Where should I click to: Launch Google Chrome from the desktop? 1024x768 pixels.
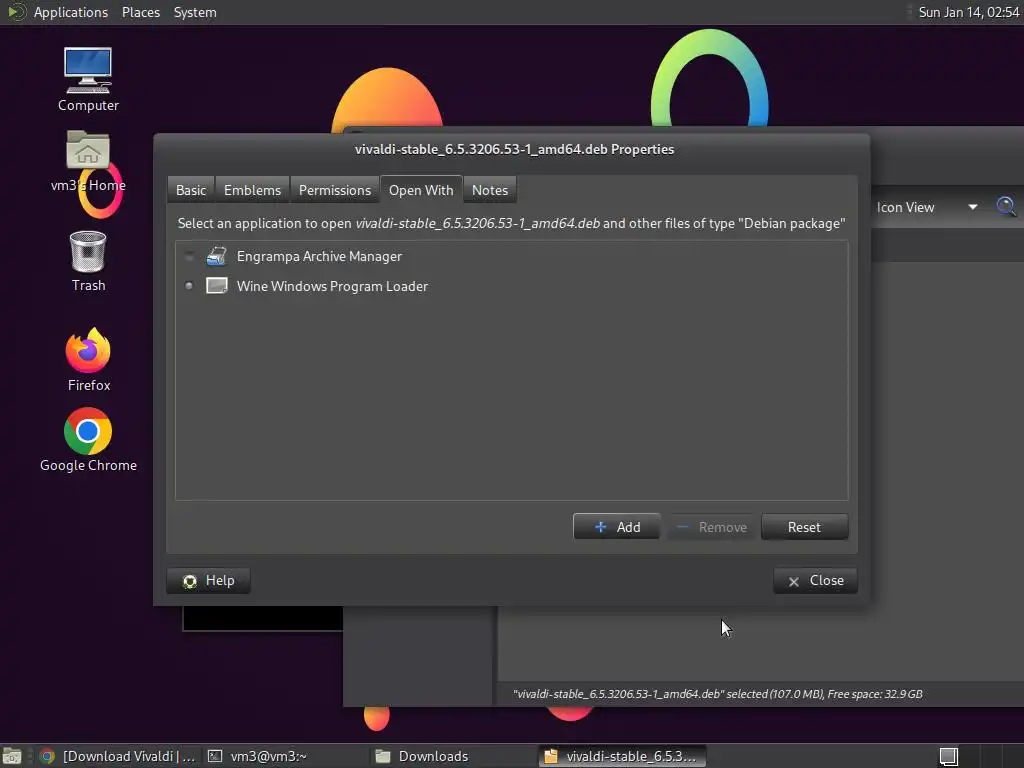click(88, 440)
